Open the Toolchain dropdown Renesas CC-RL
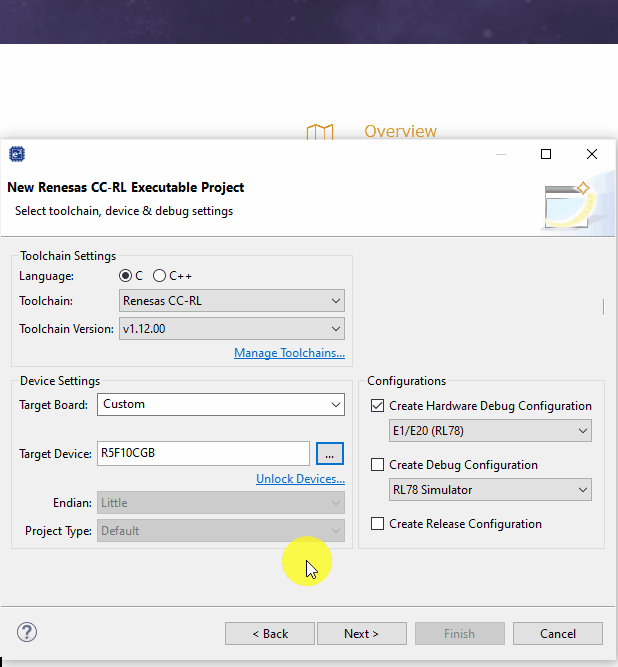 click(232, 300)
